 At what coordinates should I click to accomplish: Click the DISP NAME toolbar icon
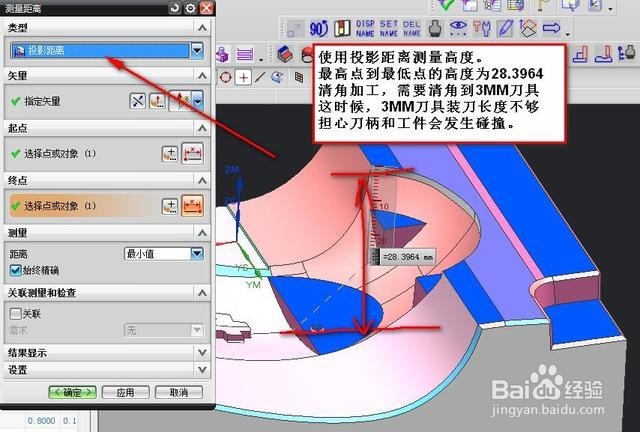click(365, 28)
